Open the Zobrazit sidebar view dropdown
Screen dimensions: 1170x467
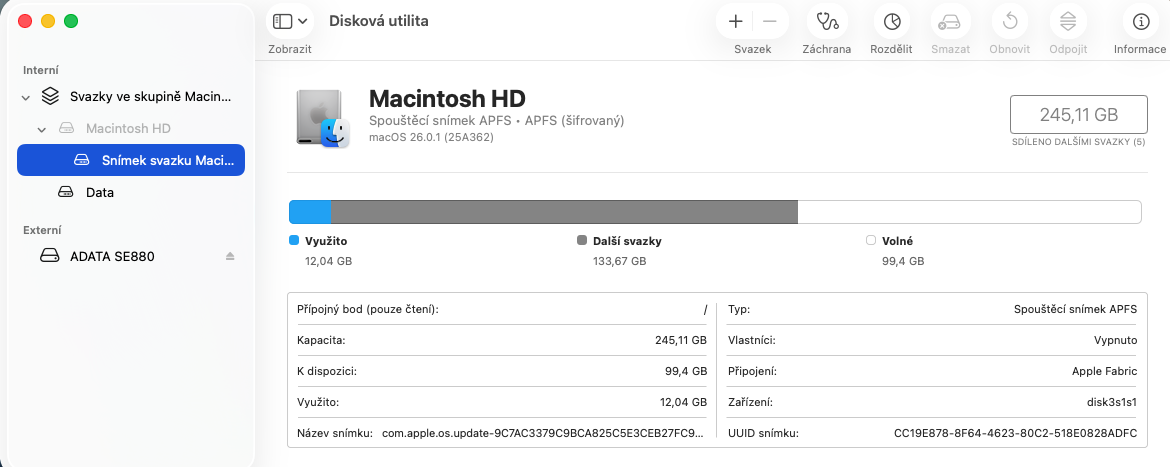[x=290, y=21]
